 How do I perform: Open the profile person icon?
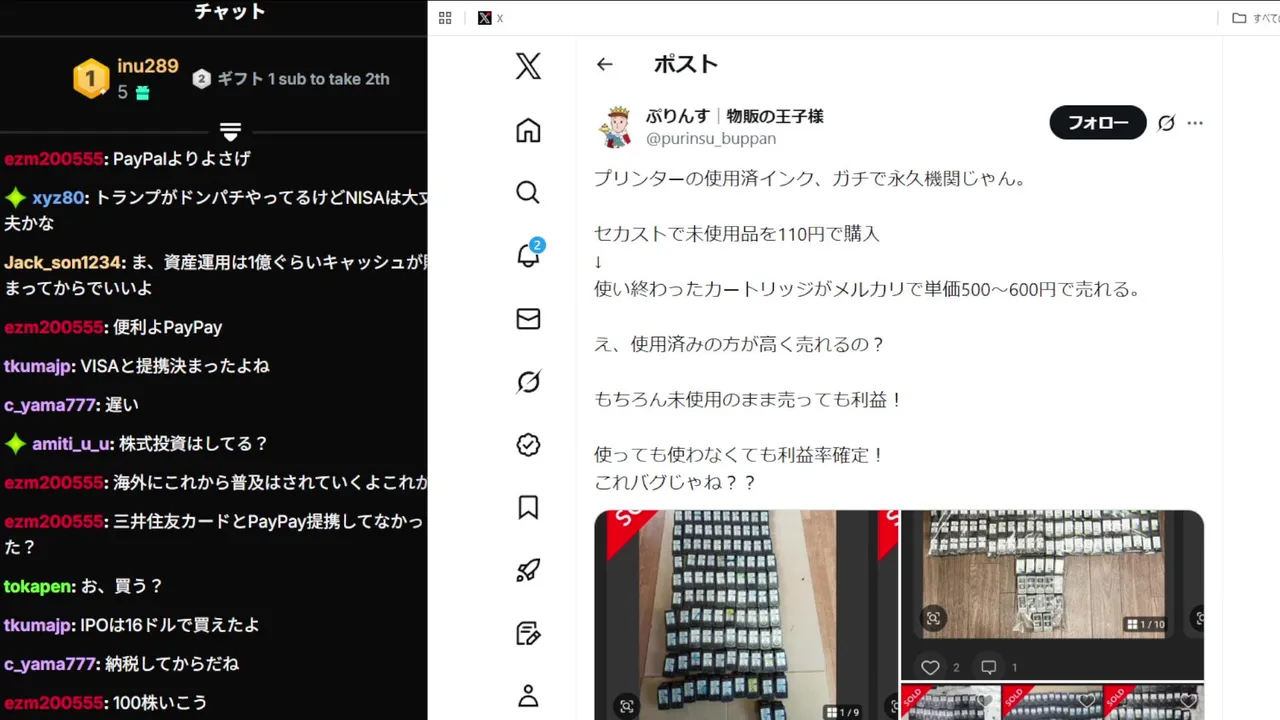click(x=528, y=695)
